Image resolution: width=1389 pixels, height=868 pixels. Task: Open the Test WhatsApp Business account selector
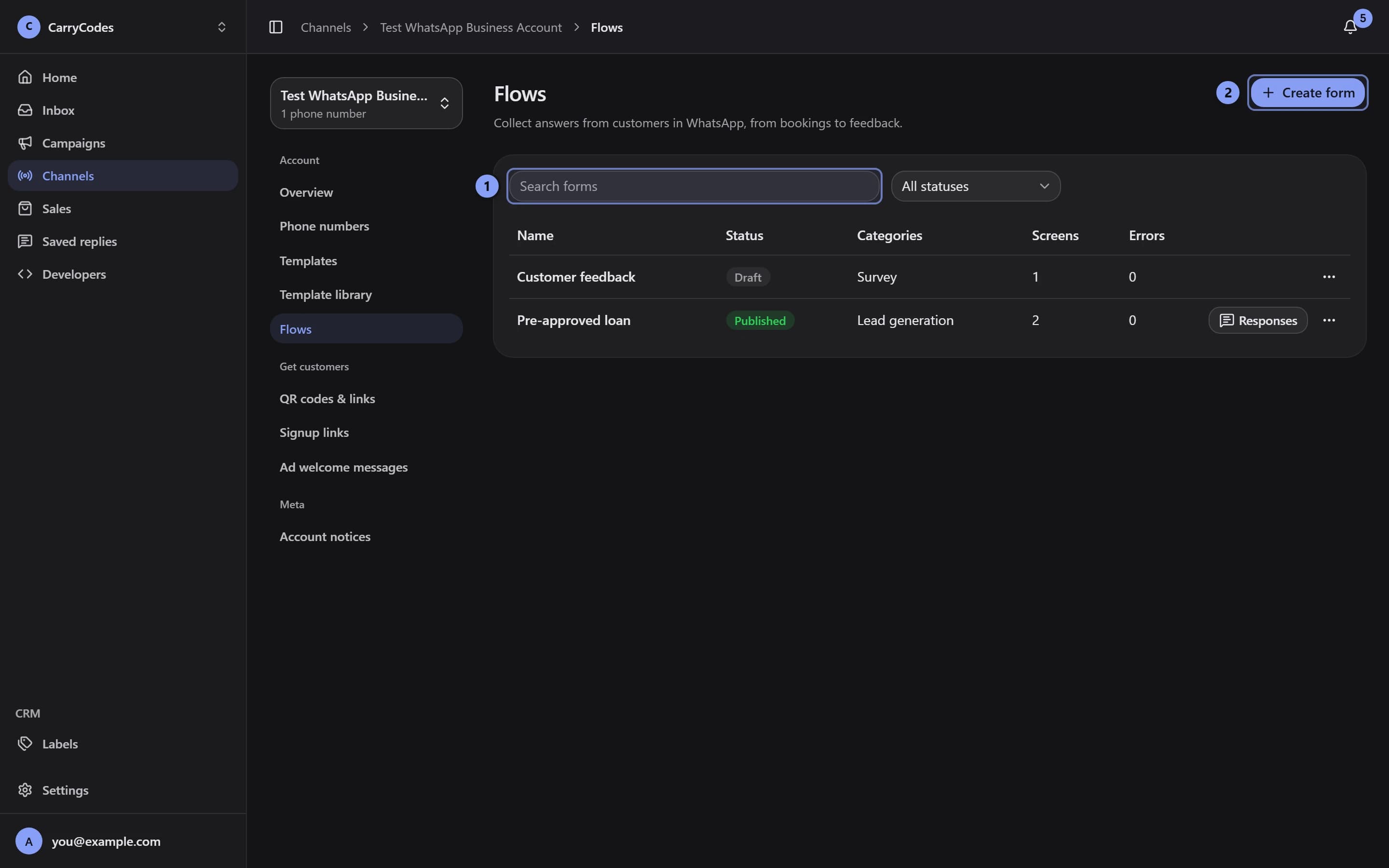pyautogui.click(x=366, y=103)
